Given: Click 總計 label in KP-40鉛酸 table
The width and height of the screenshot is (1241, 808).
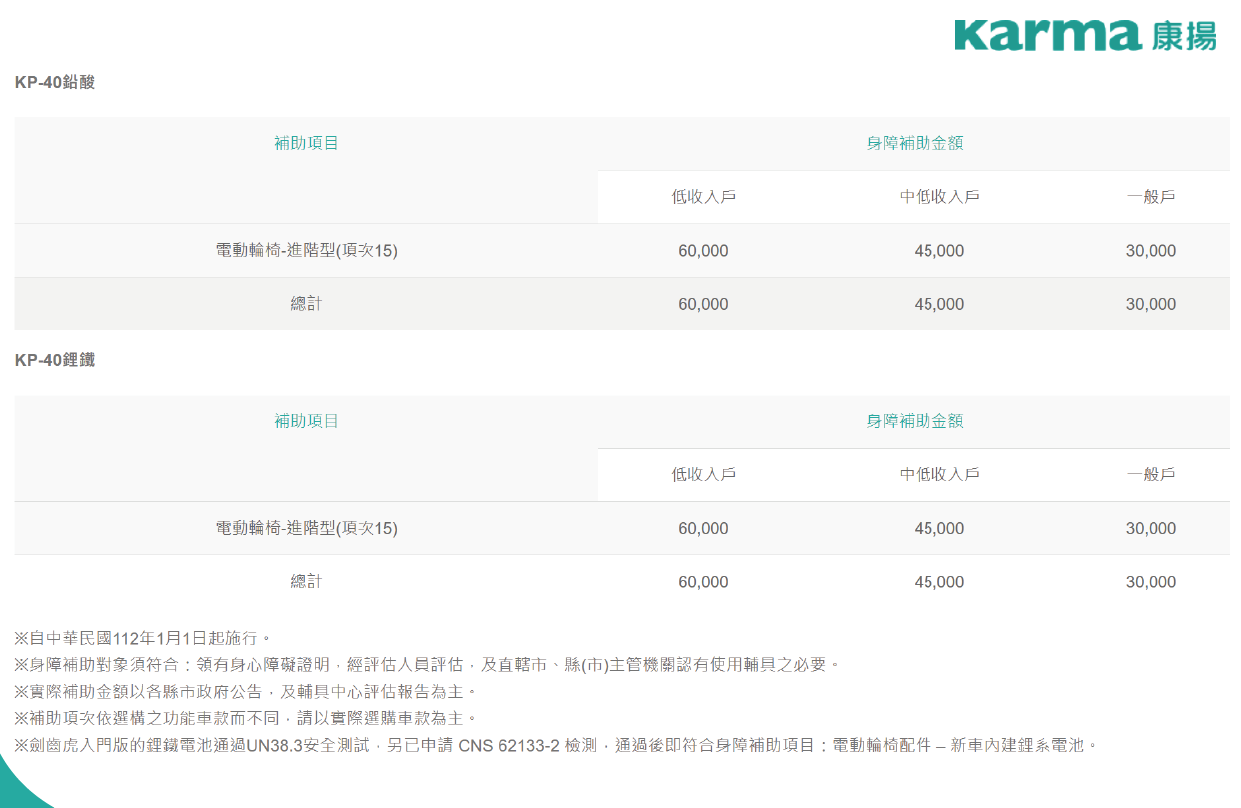Looking at the screenshot, I should tap(306, 304).
